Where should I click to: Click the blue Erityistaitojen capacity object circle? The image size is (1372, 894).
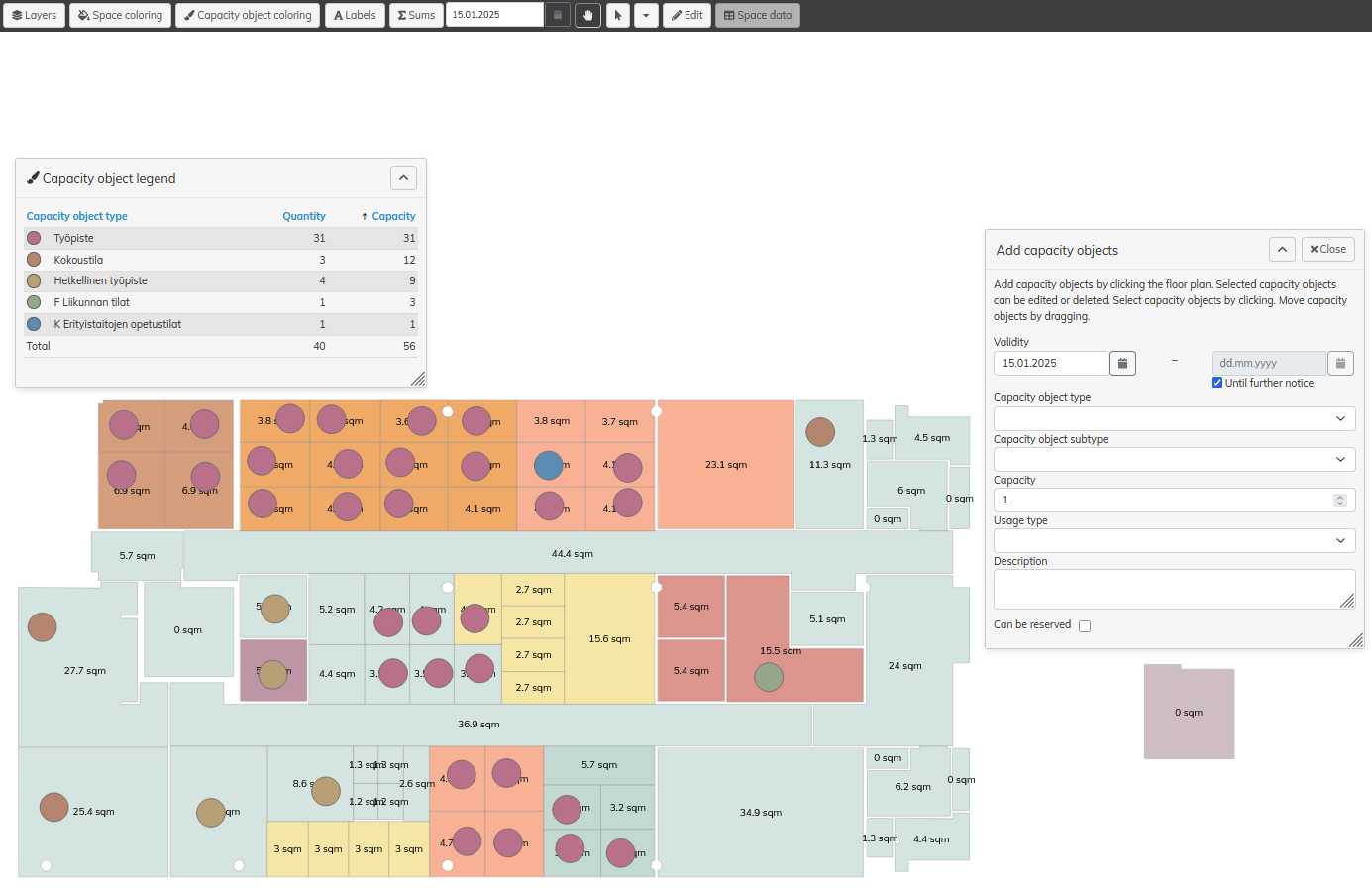point(548,465)
